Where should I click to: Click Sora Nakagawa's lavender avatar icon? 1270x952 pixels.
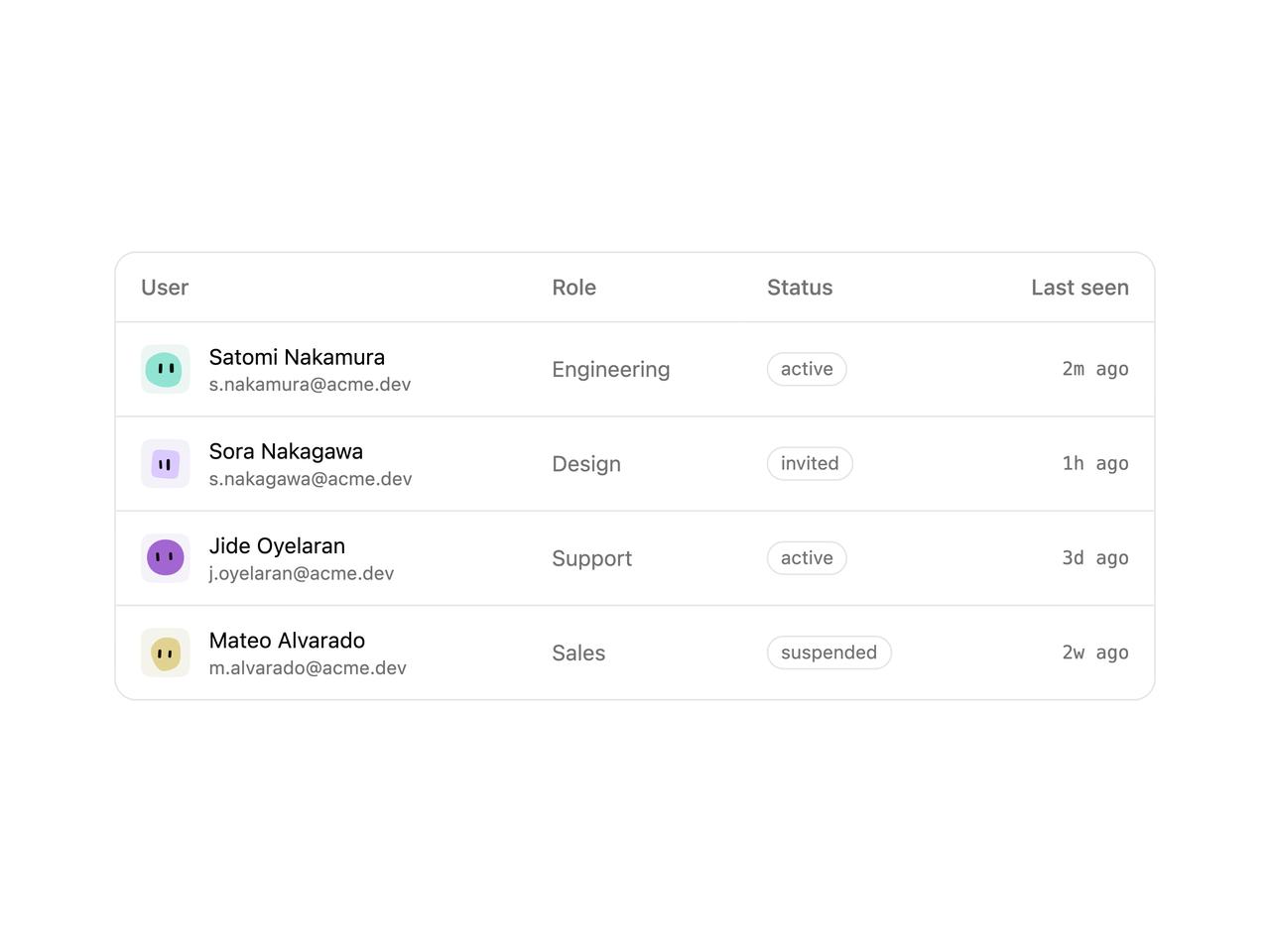pyautogui.click(x=166, y=464)
